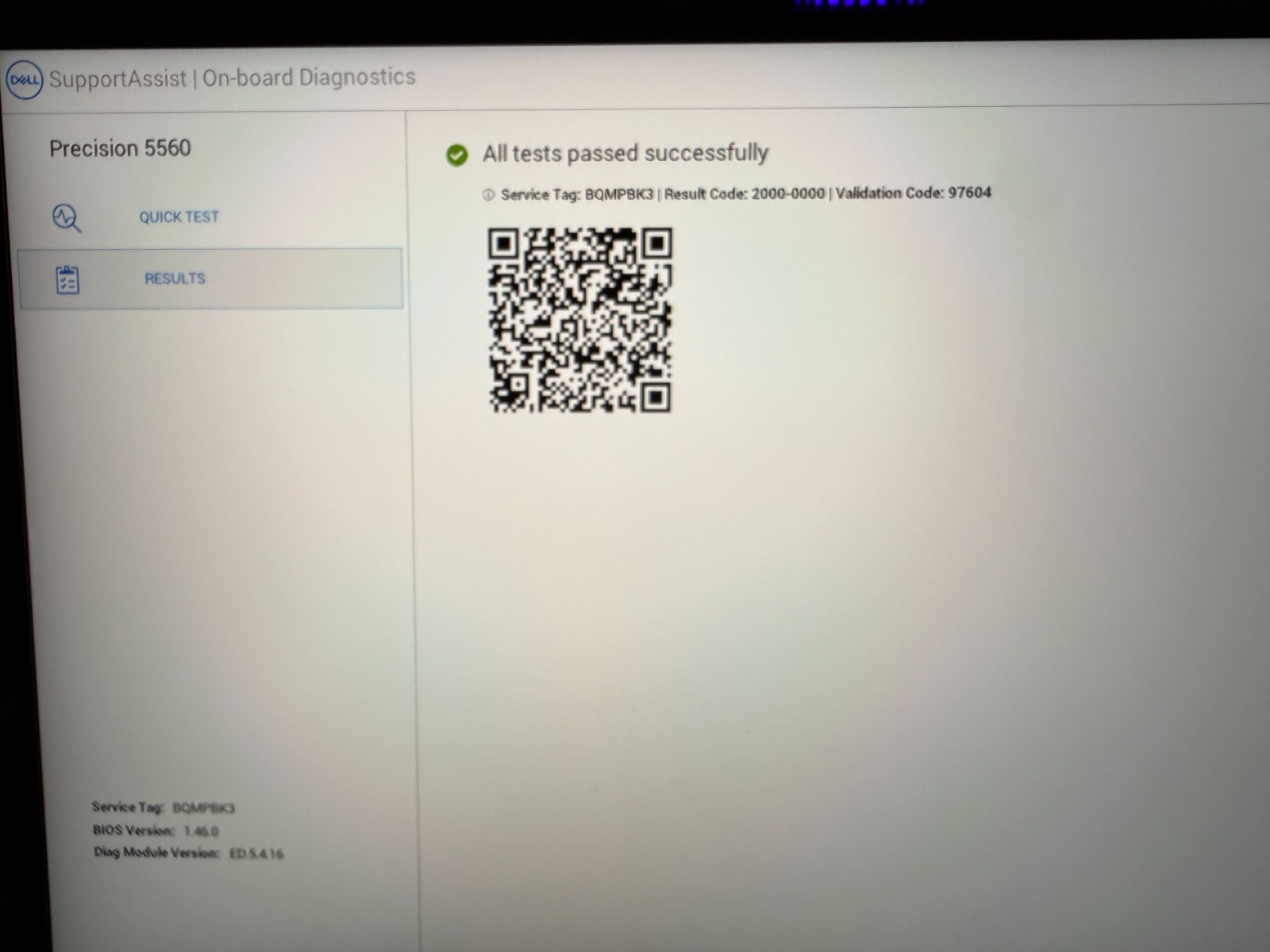Click the sidebar Service Tag BQMPBK3 entry
Image resolution: width=1270 pixels, height=952 pixels.
(164, 808)
